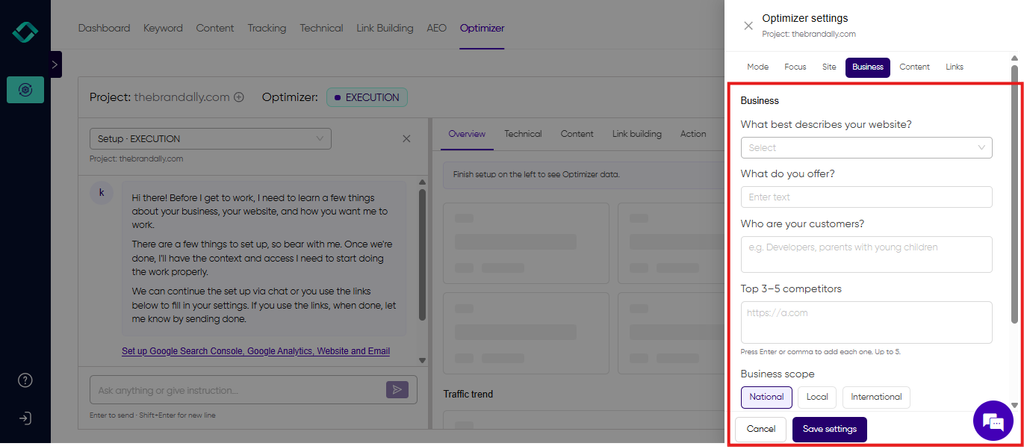
Task: Open the help question mark icon
Action: 25,380
